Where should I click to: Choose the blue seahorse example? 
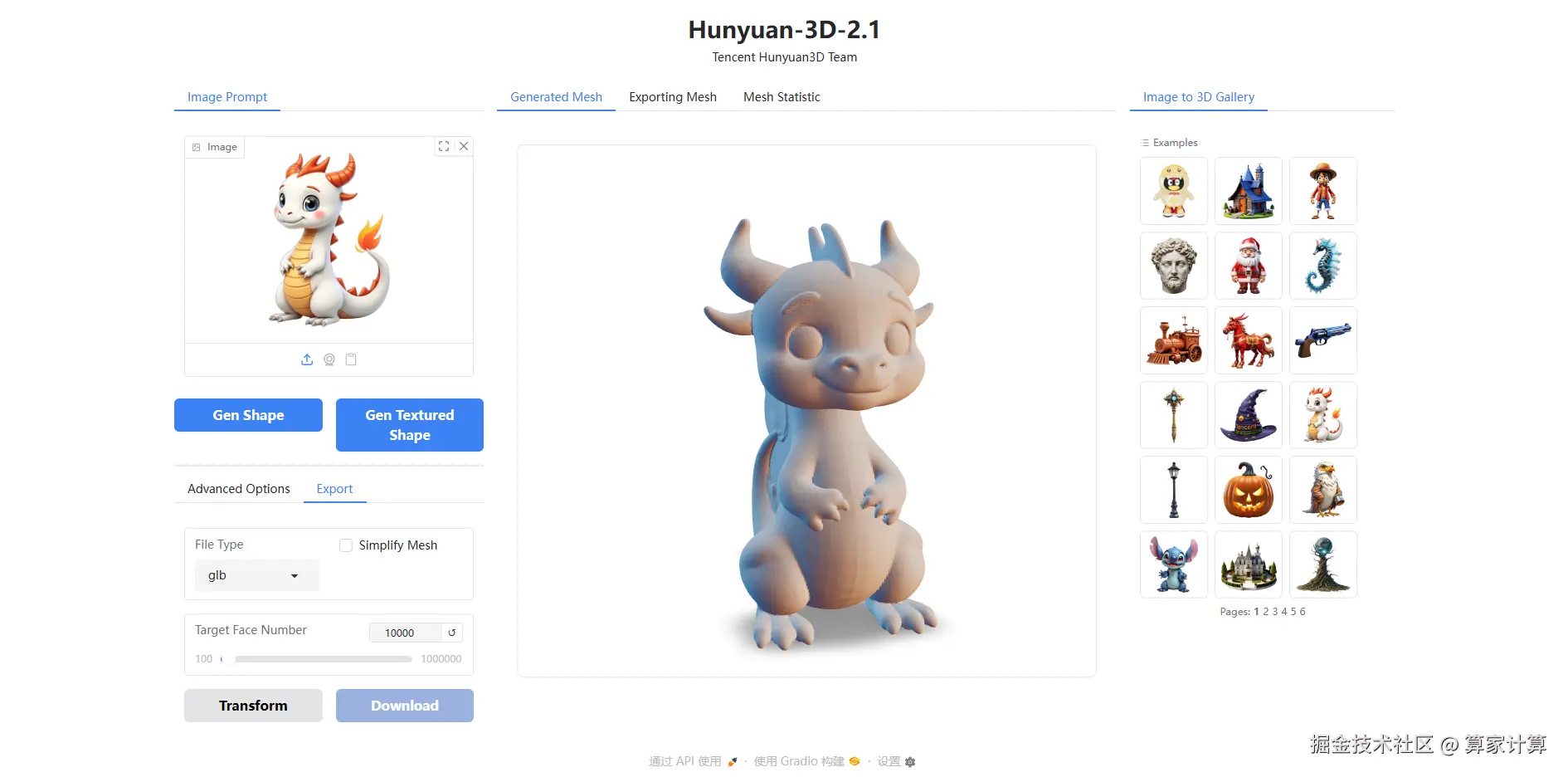coord(1323,266)
